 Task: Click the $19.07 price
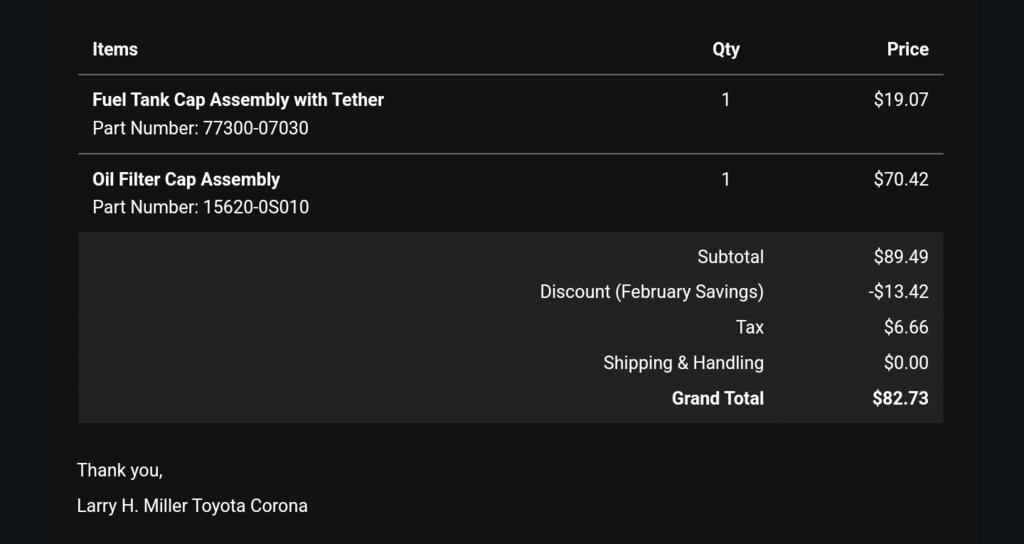(901, 100)
